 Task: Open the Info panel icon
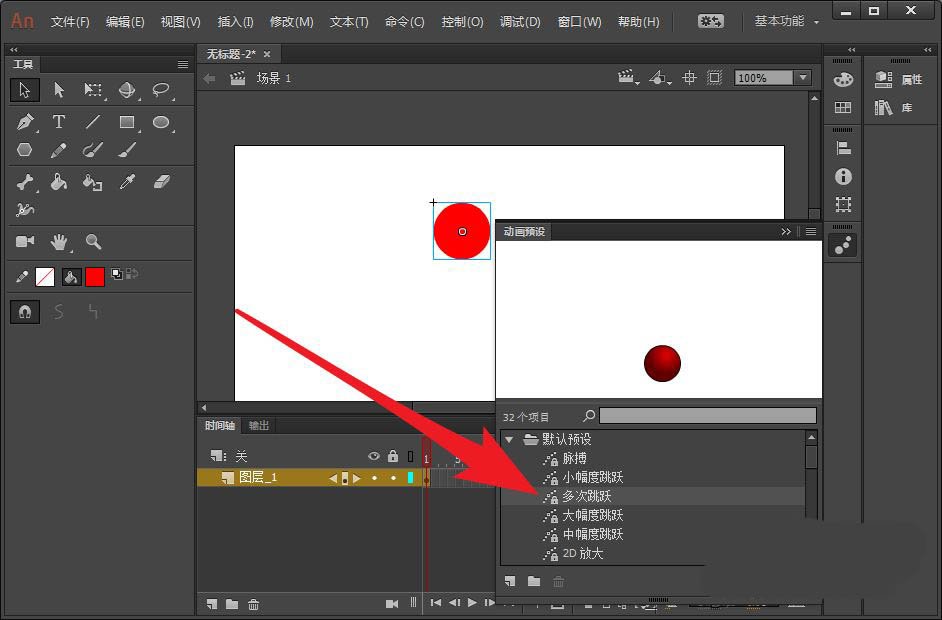(x=843, y=176)
